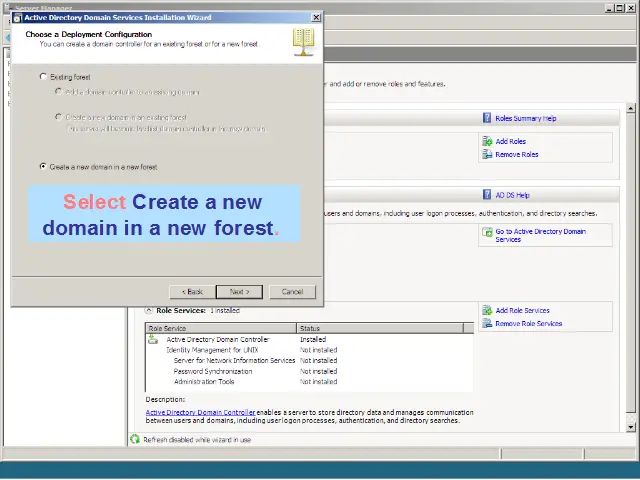
Task: Select Create a new domain in a new forest
Action: pos(43,167)
